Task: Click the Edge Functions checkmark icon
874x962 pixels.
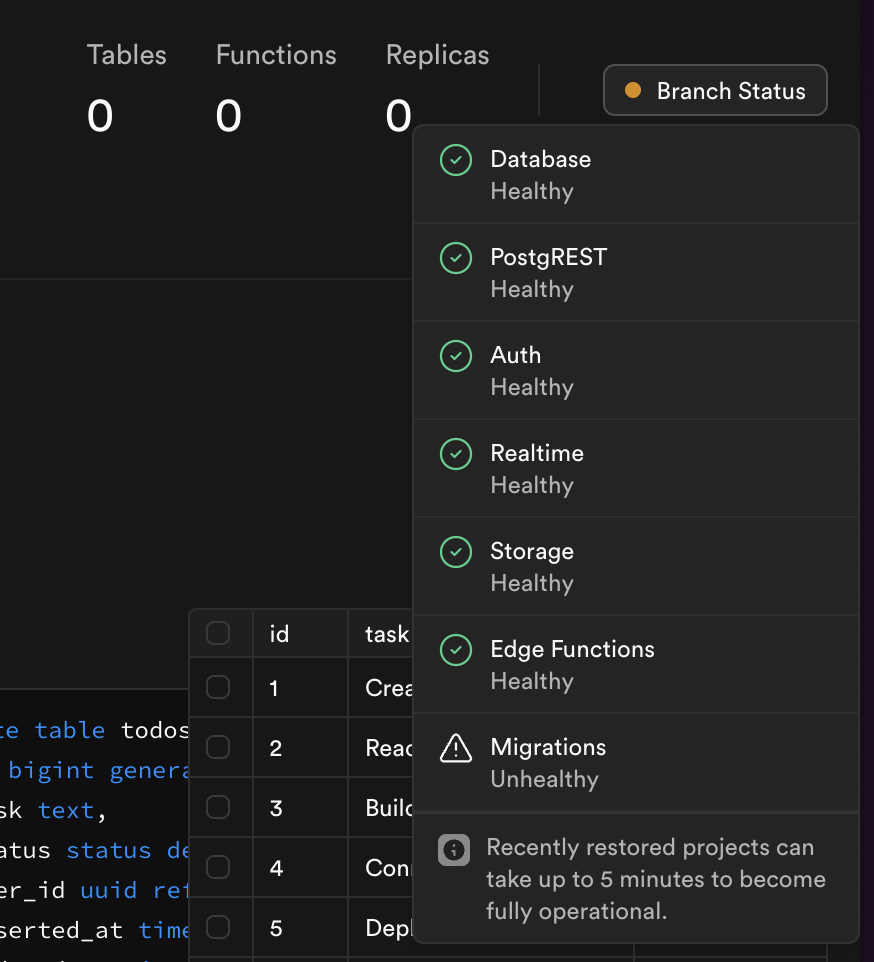Action: pos(456,650)
